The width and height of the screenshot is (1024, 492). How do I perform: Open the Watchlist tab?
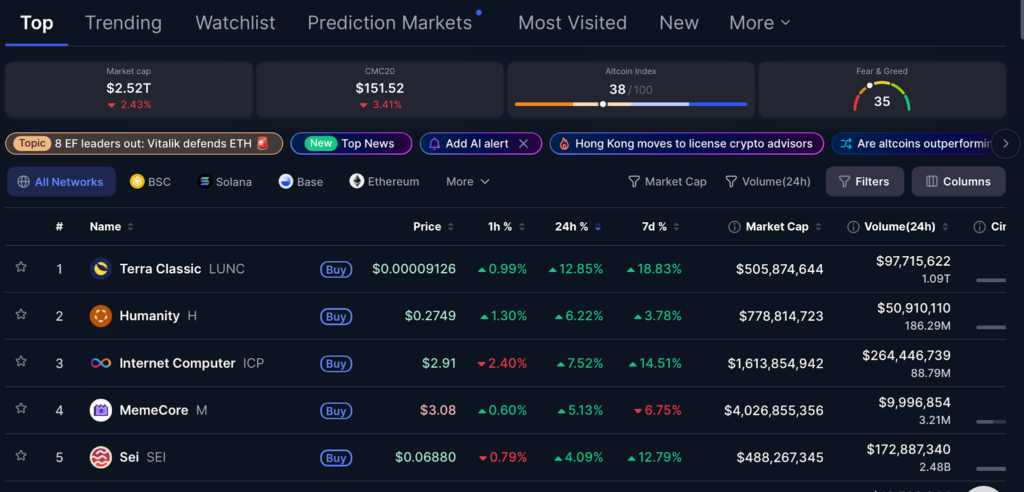(235, 23)
